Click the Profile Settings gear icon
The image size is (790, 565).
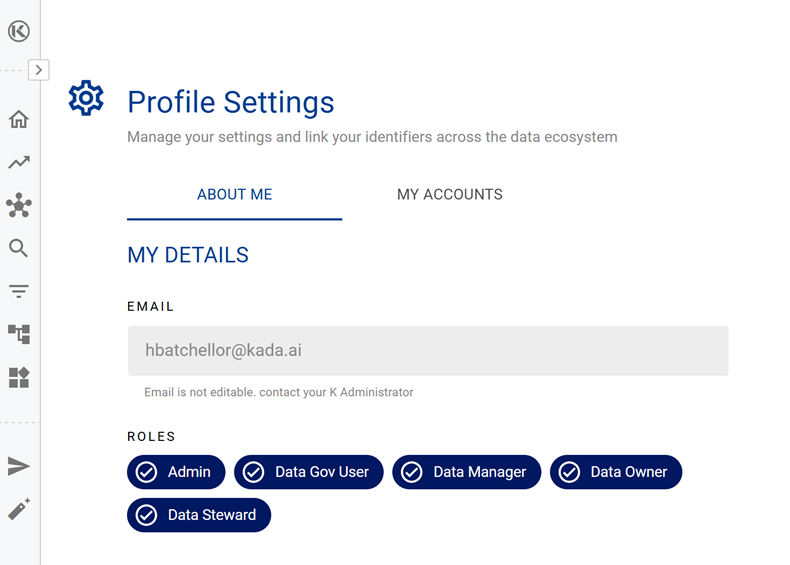86,98
